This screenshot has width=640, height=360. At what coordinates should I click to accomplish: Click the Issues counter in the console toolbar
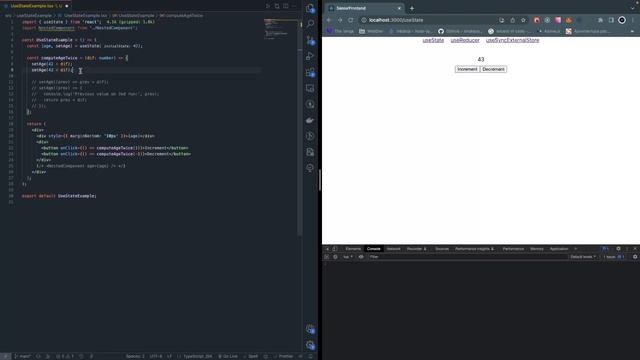coord(614,257)
